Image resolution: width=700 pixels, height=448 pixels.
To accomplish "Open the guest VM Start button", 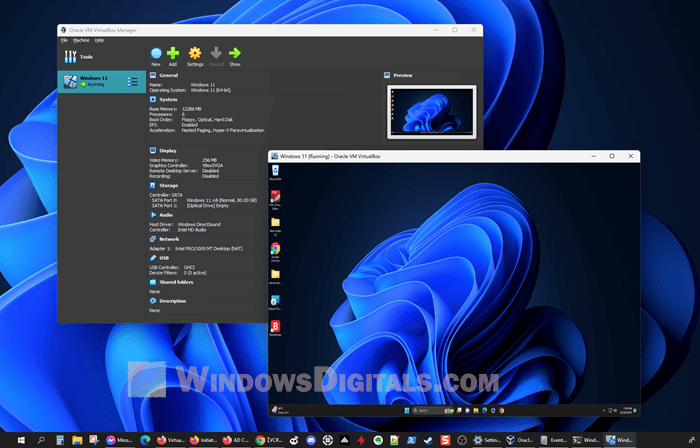I will (407, 411).
